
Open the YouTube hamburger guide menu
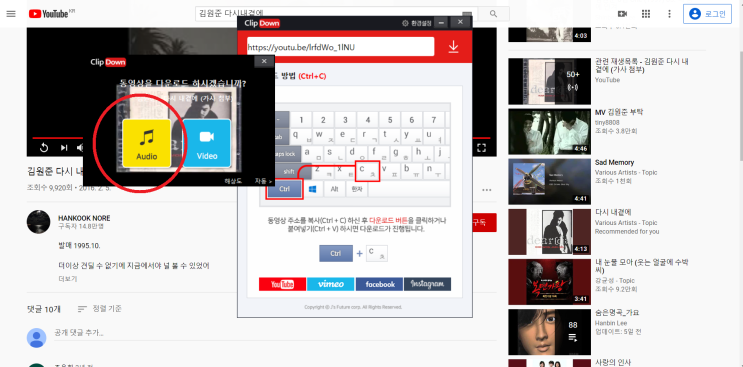[11, 14]
